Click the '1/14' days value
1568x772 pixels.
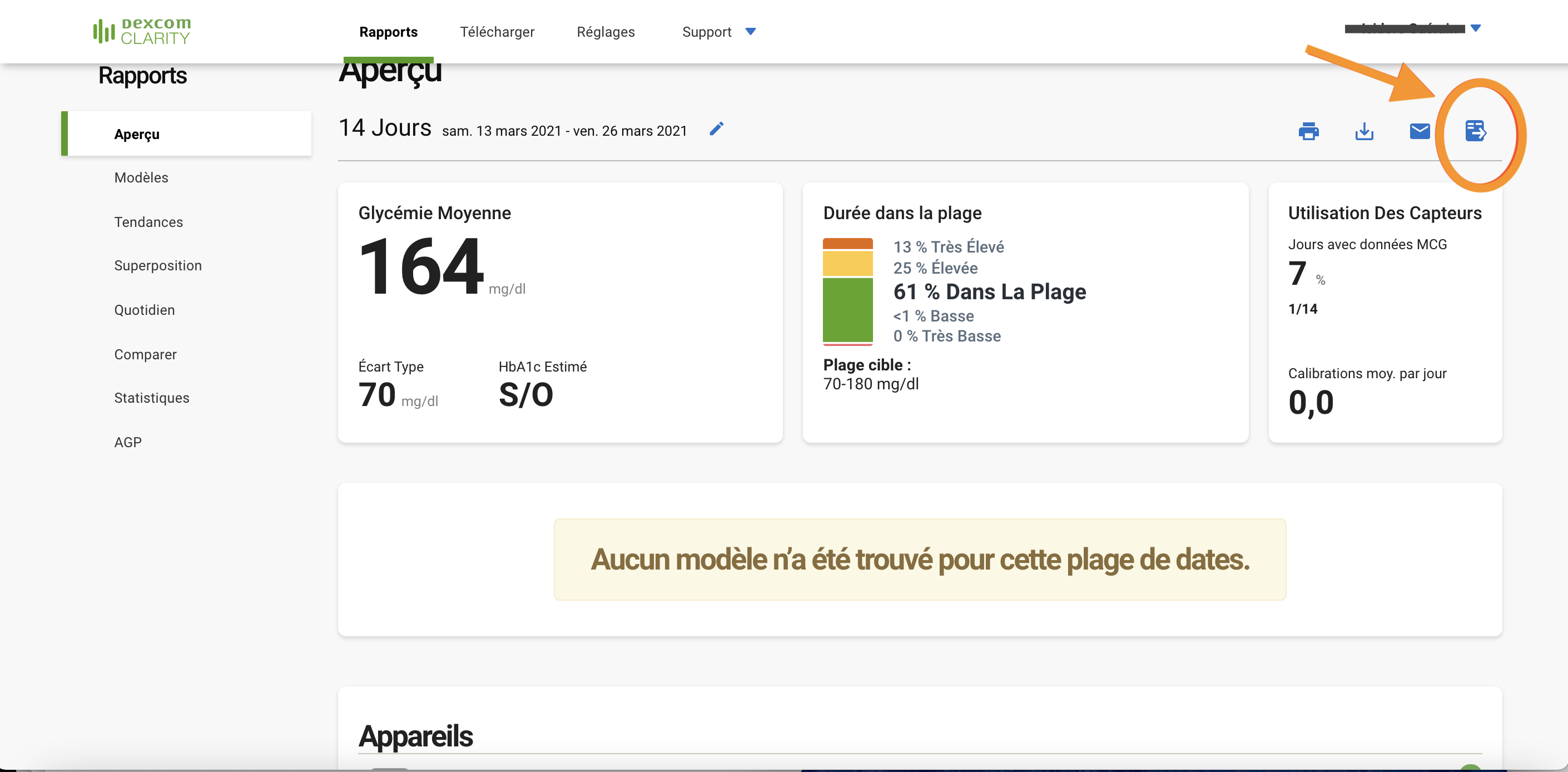[x=1303, y=309]
